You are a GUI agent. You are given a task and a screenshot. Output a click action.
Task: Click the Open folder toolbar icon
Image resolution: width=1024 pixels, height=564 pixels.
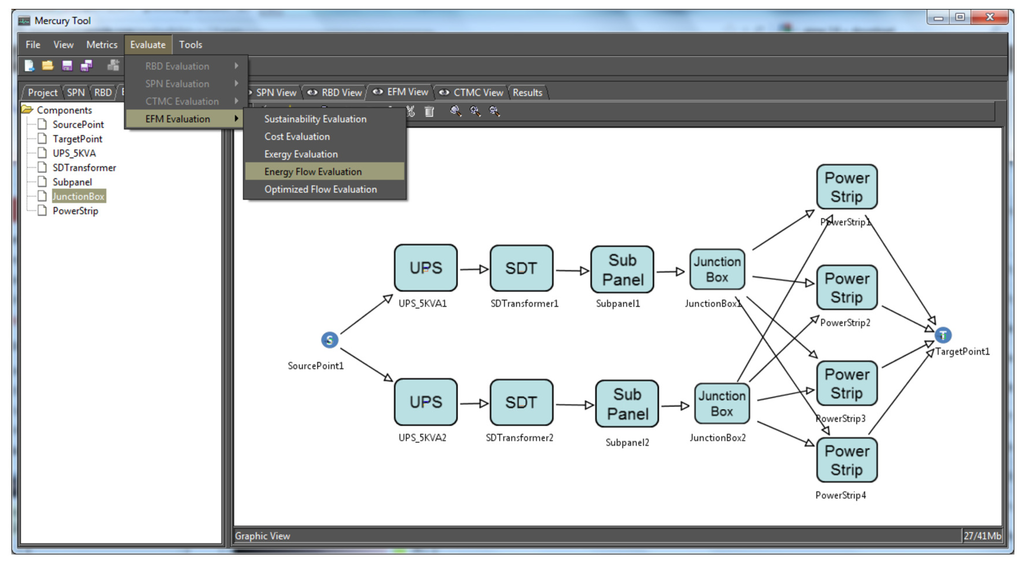tap(47, 66)
